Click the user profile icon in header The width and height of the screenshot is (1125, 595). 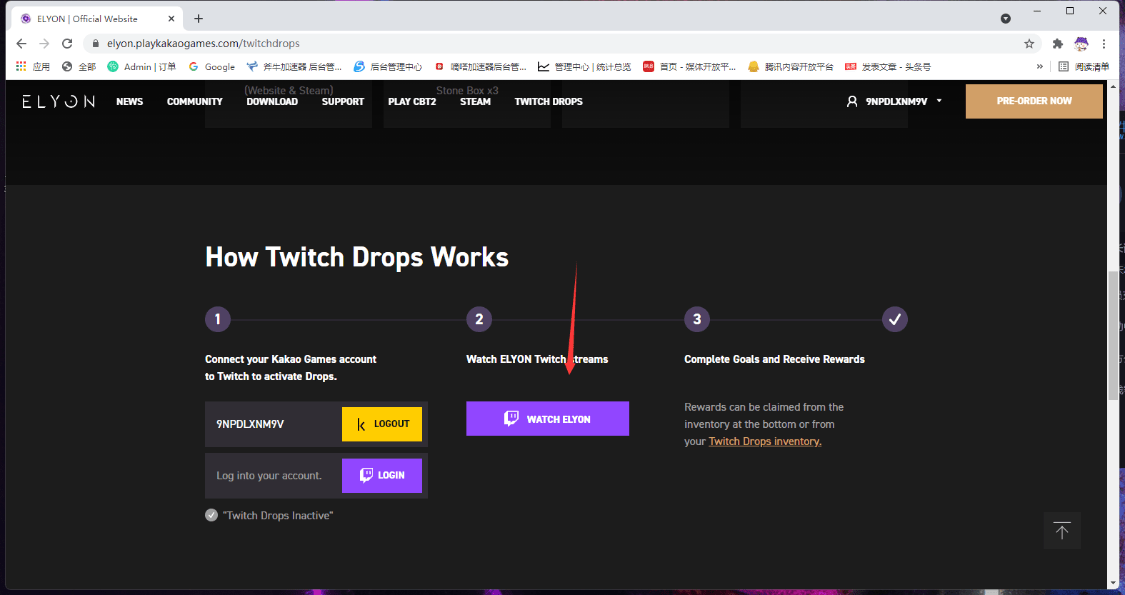[x=852, y=101]
